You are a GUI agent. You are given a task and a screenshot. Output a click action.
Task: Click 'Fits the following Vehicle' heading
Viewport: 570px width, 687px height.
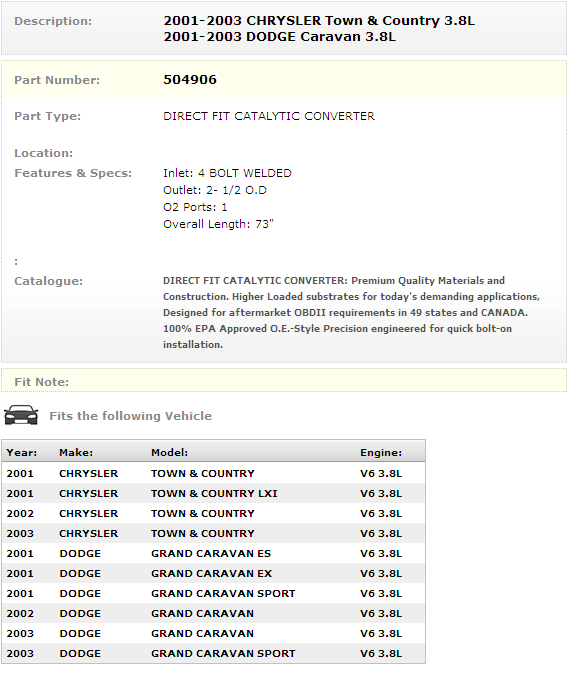131,416
